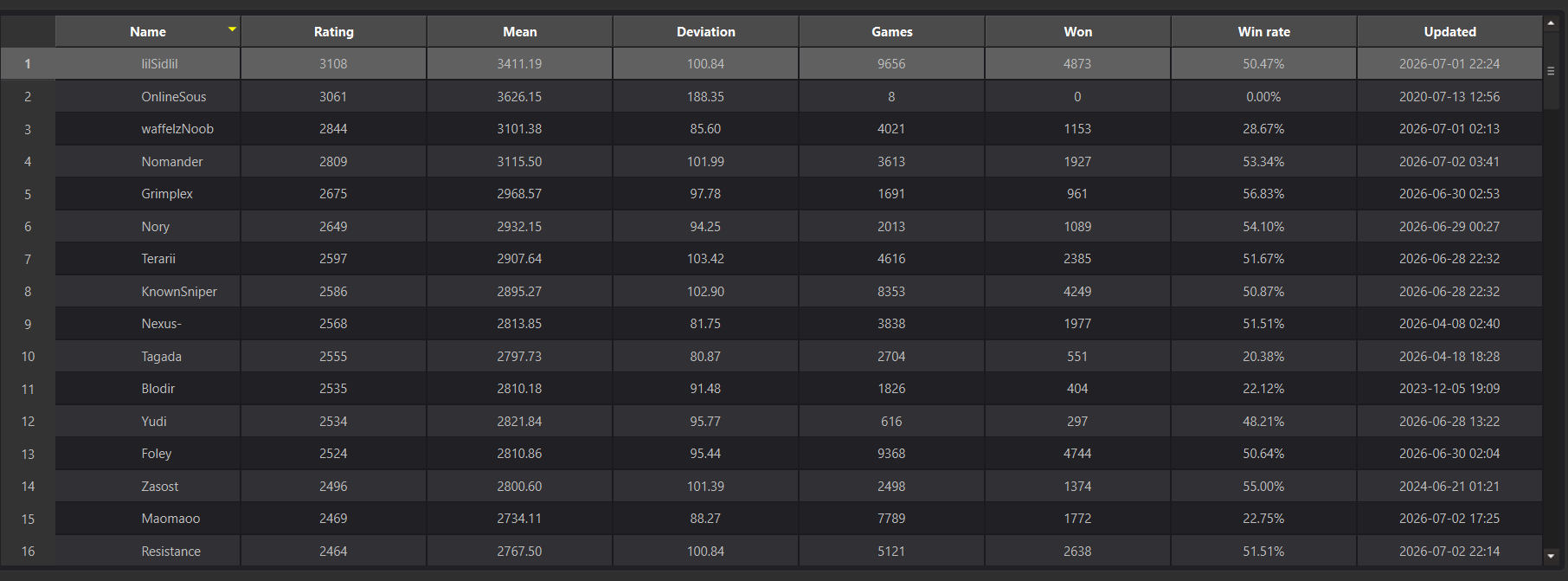
Task: Select the top-left corner header cell
Action: tap(28, 31)
